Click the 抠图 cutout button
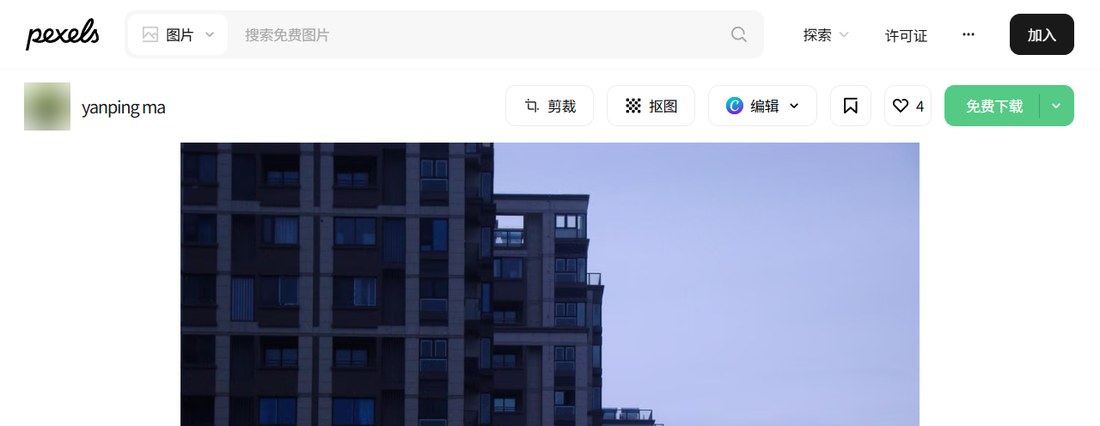 pyautogui.click(x=650, y=106)
